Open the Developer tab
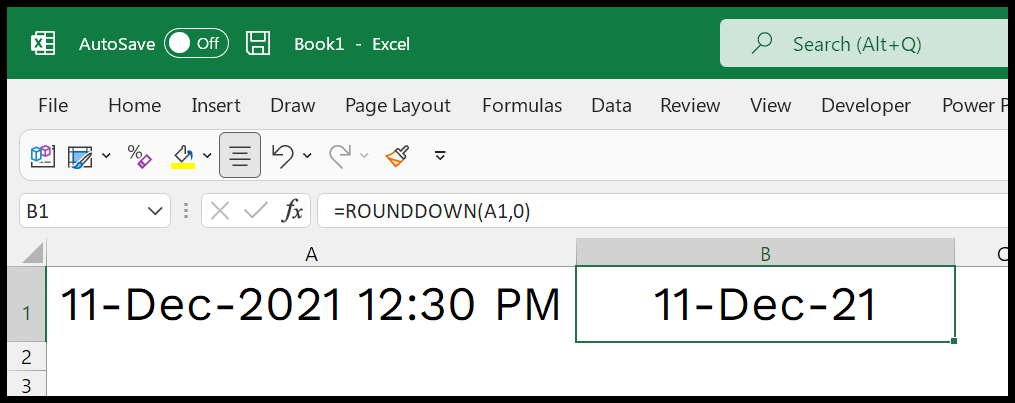1015x403 pixels. coord(865,105)
